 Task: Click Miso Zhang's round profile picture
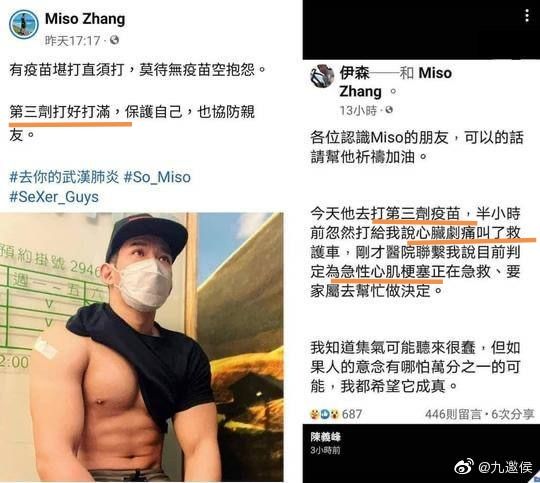[x=24, y=24]
